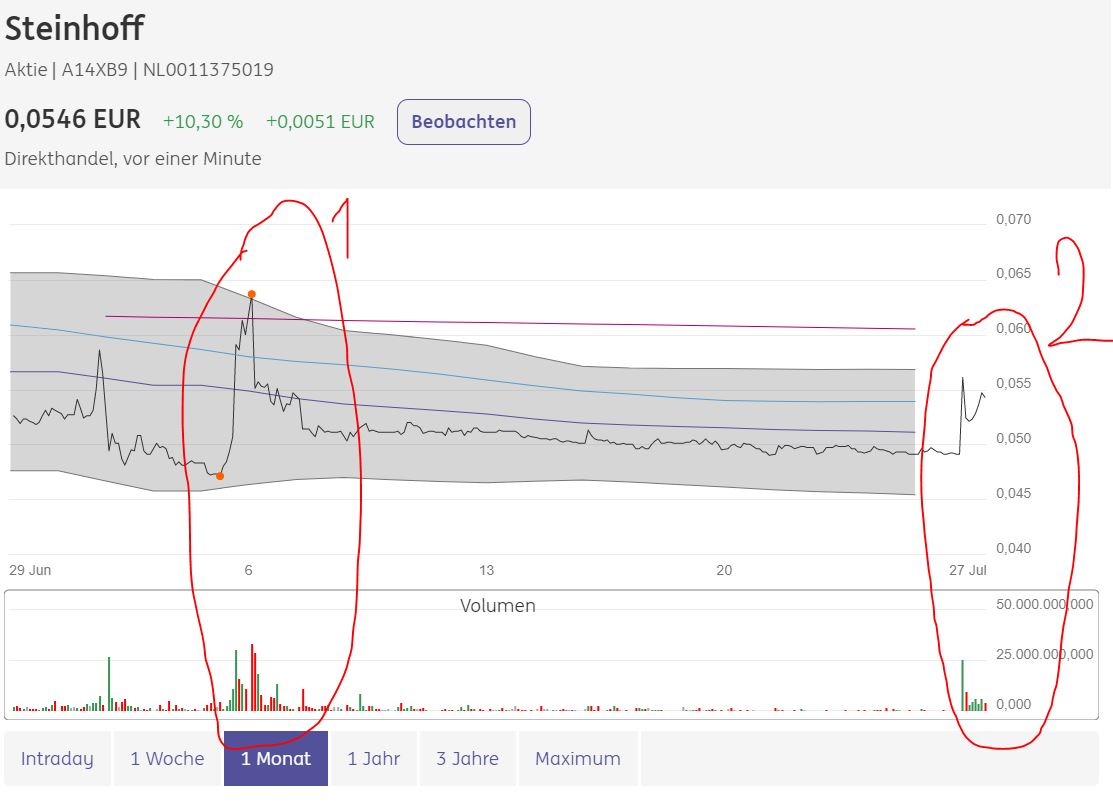
Task: Click the 13 date axis label
Action: point(486,570)
